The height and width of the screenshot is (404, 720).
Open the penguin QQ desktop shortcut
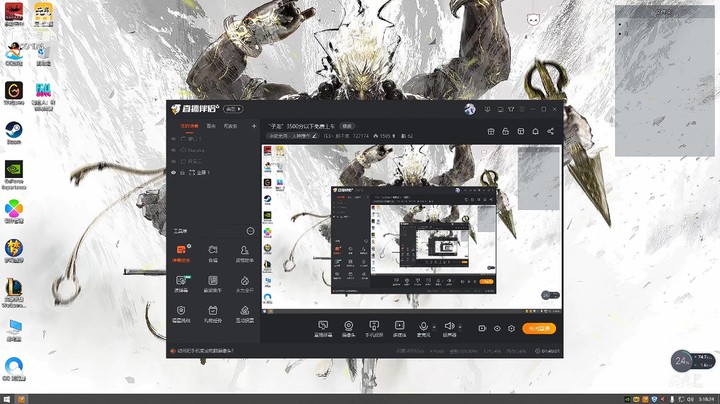coord(14,54)
